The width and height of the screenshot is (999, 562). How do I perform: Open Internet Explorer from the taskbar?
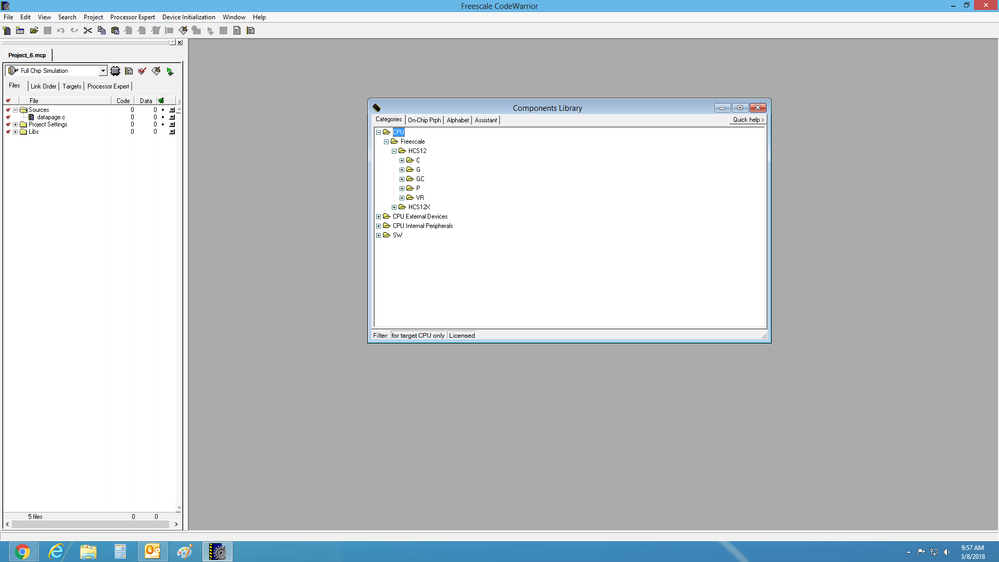[x=55, y=551]
